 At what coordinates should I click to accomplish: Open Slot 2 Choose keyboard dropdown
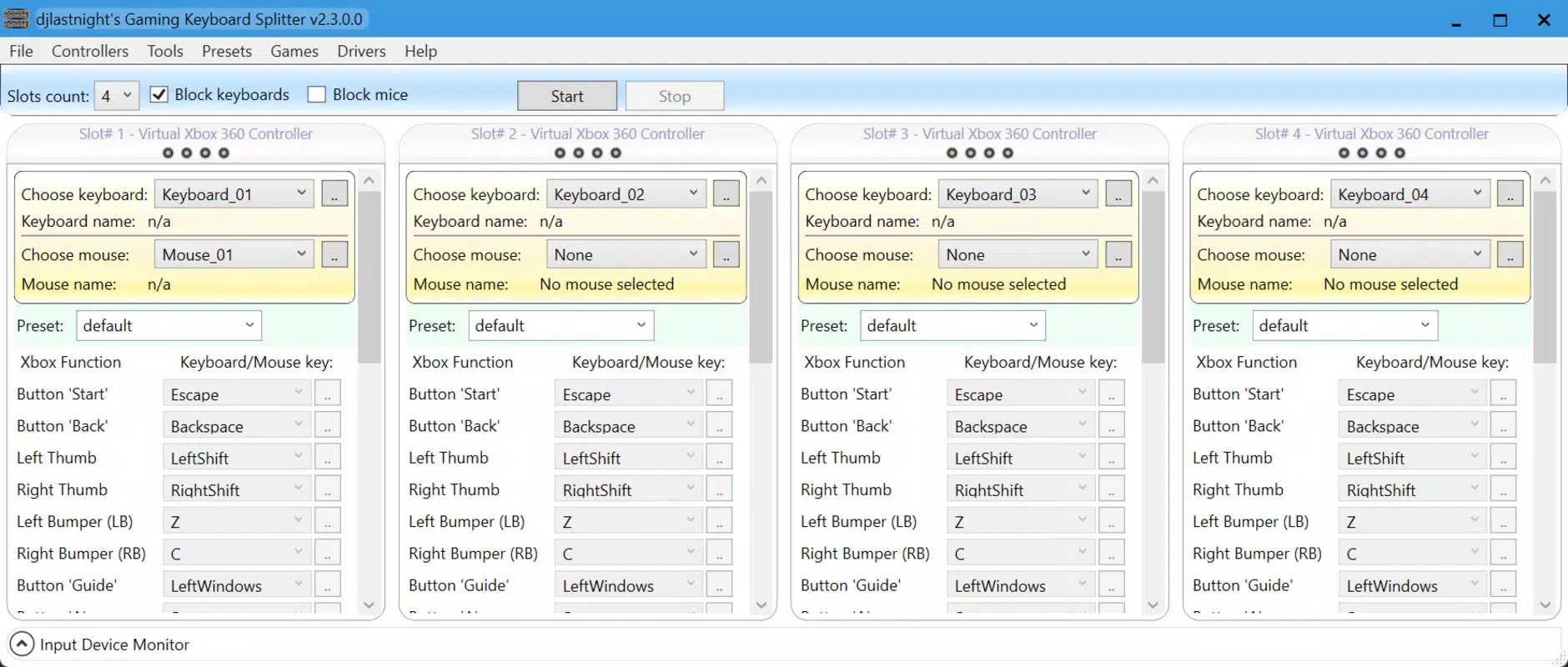[626, 194]
